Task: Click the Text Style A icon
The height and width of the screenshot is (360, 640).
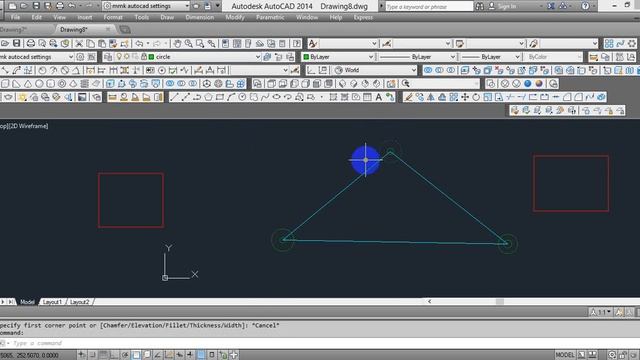Action: [x=313, y=43]
